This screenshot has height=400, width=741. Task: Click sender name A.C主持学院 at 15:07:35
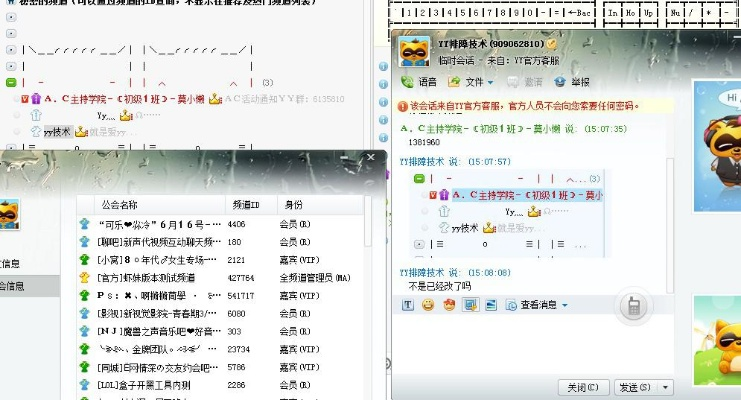point(480,129)
